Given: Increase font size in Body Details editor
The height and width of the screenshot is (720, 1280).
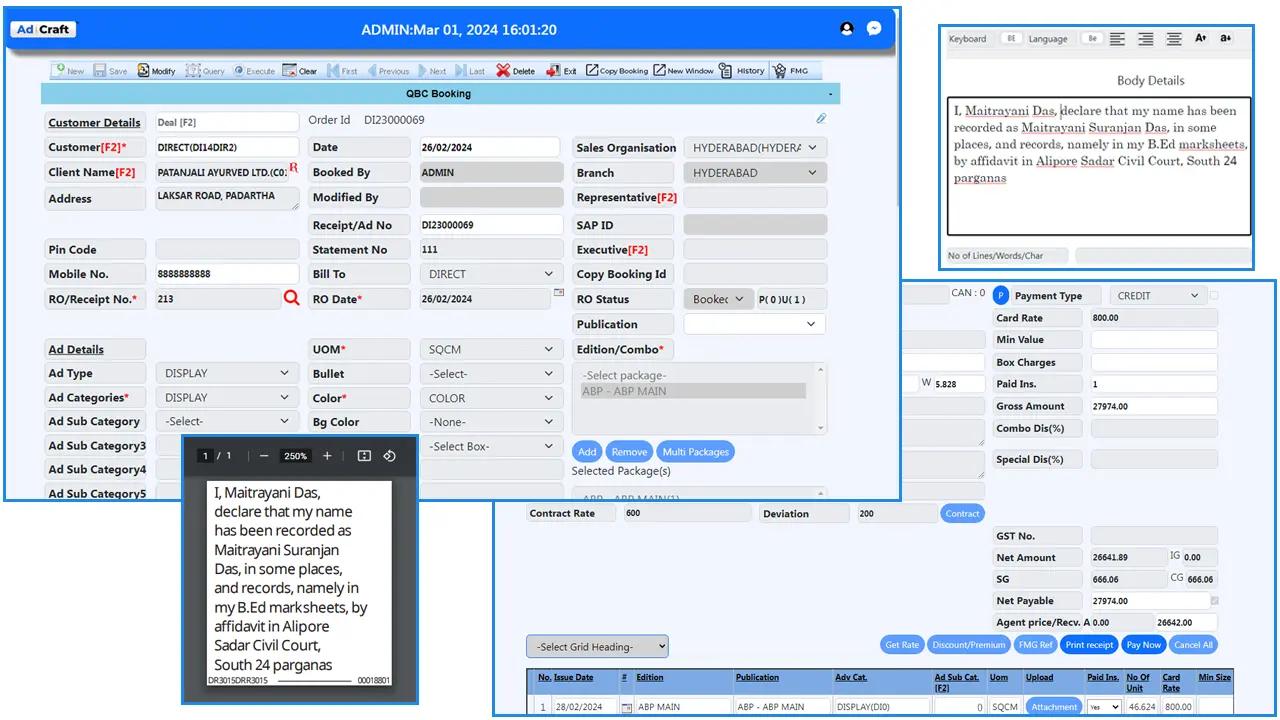Looking at the screenshot, I should pos(1201,39).
